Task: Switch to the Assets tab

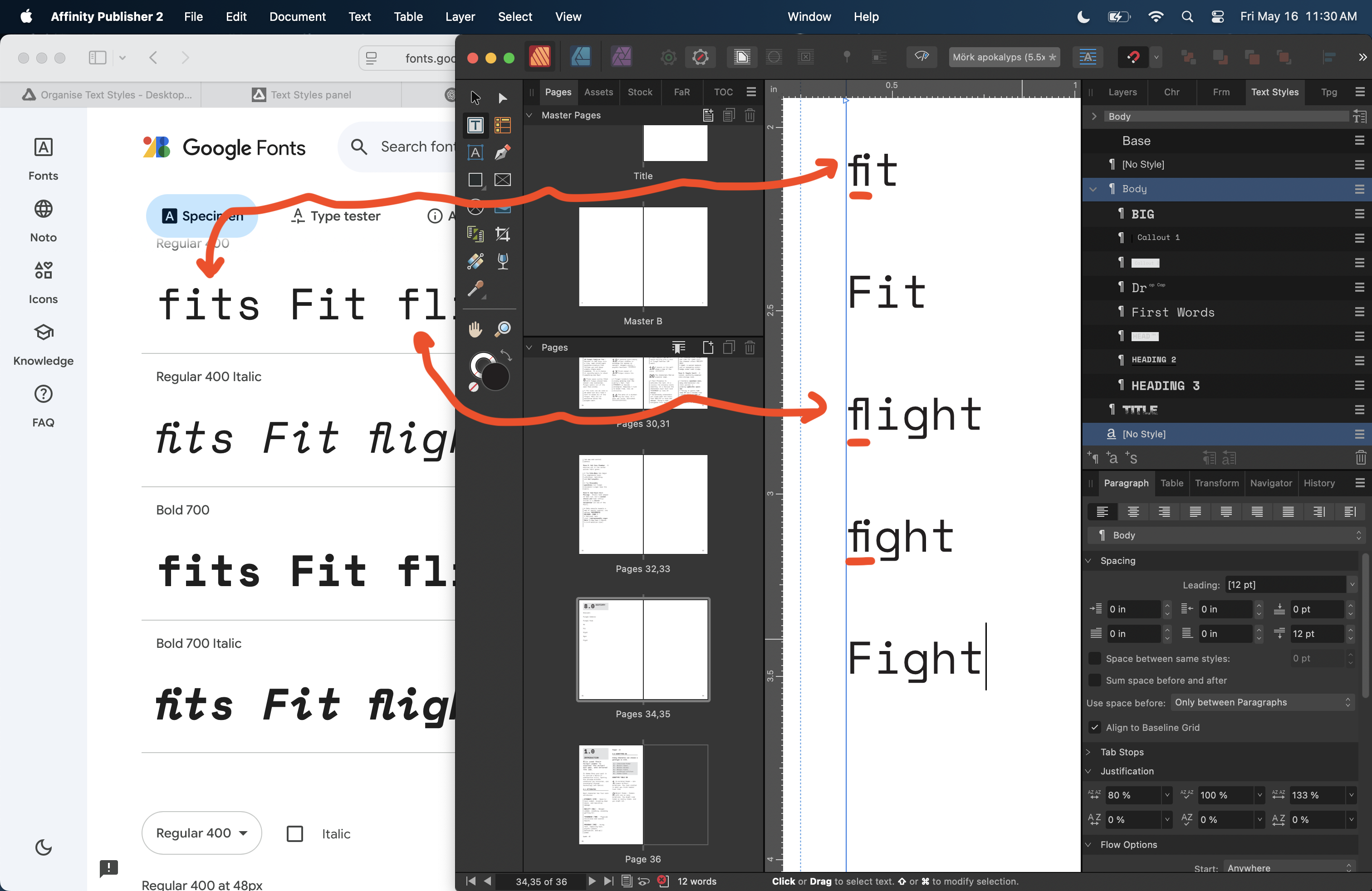Action: pos(598,92)
